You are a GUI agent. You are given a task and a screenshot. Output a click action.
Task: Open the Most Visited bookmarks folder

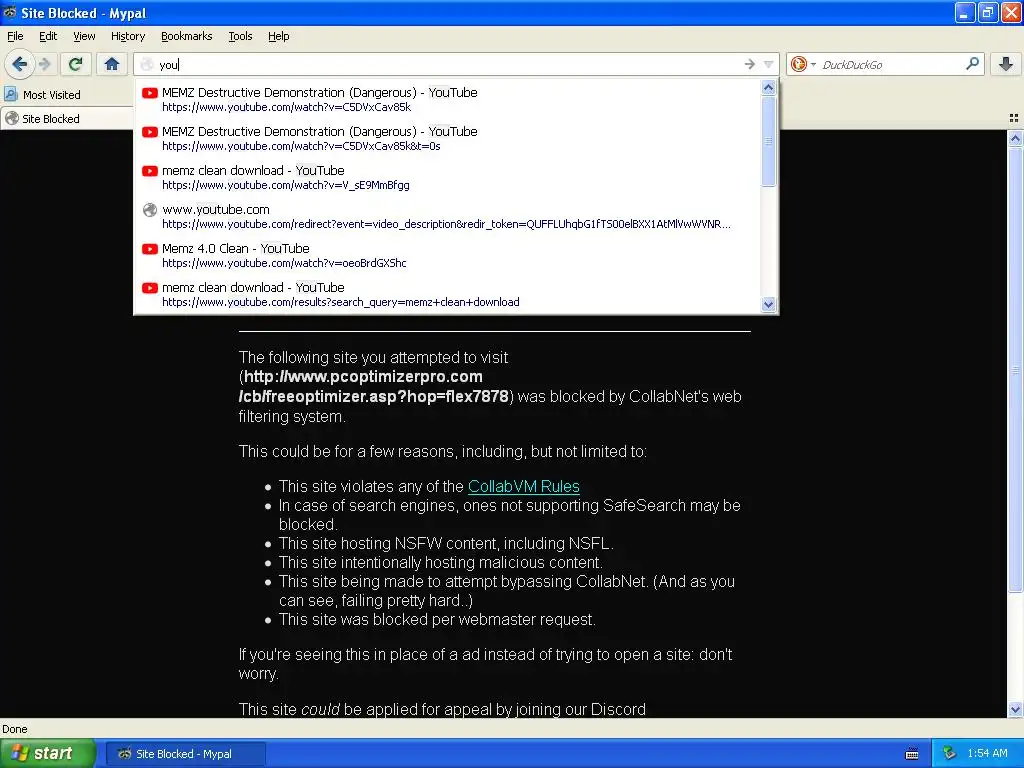[x=42, y=95]
